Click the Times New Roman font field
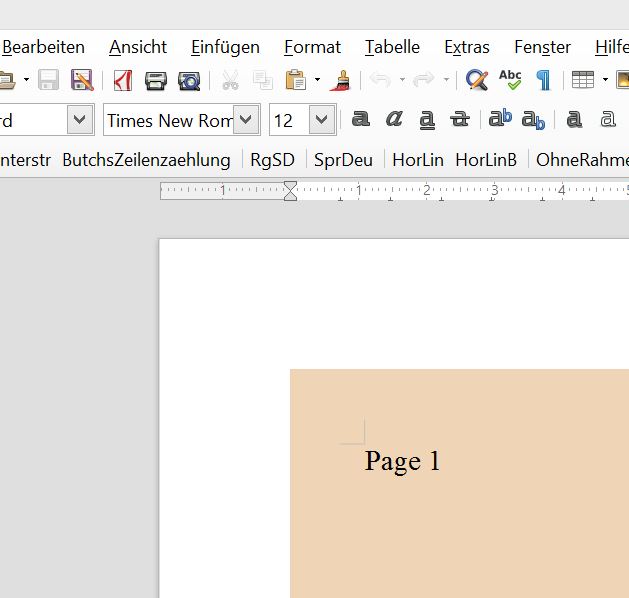The width and height of the screenshot is (629, 598). click(x=168, y=120)
